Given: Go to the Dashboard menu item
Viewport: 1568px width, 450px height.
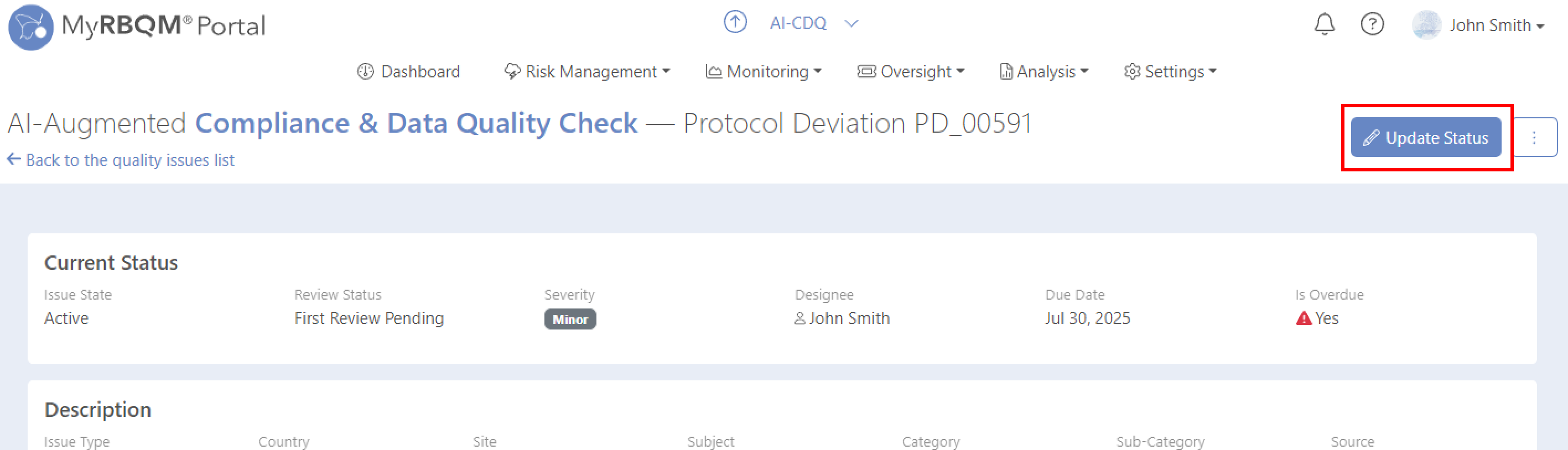Looking at the screenshot, I should pos(408,72).
